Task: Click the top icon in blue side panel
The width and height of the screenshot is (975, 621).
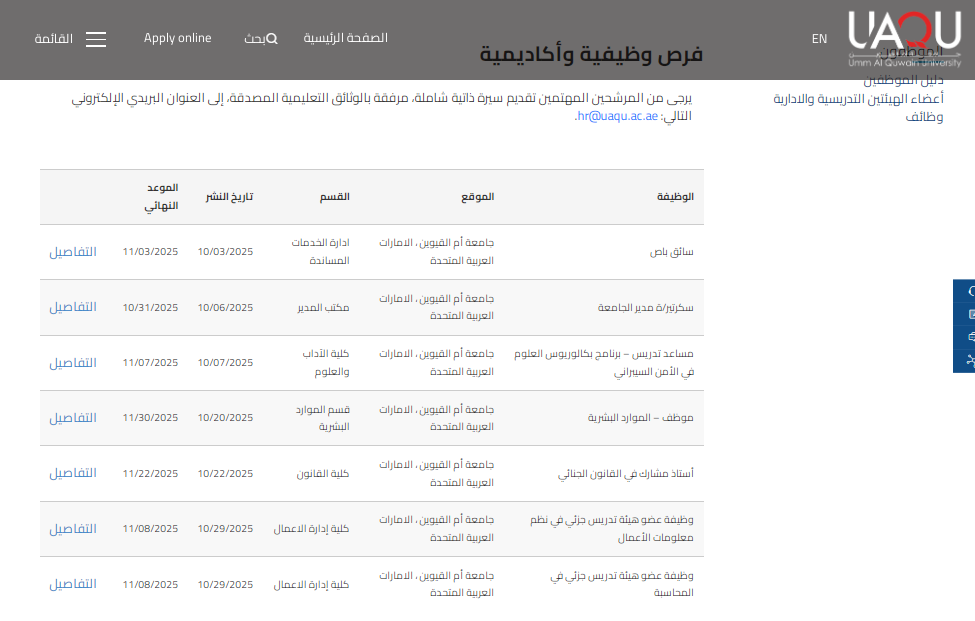Action: tap(969, 291)
